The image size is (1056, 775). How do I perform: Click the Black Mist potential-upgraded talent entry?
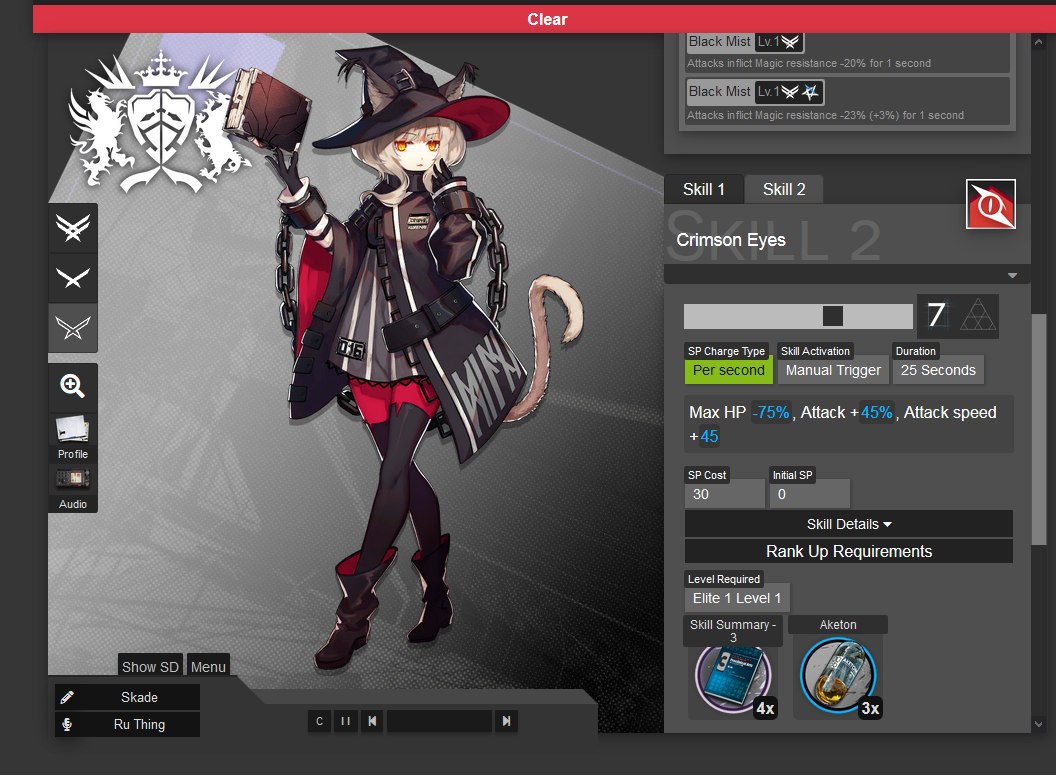(845, 102)
